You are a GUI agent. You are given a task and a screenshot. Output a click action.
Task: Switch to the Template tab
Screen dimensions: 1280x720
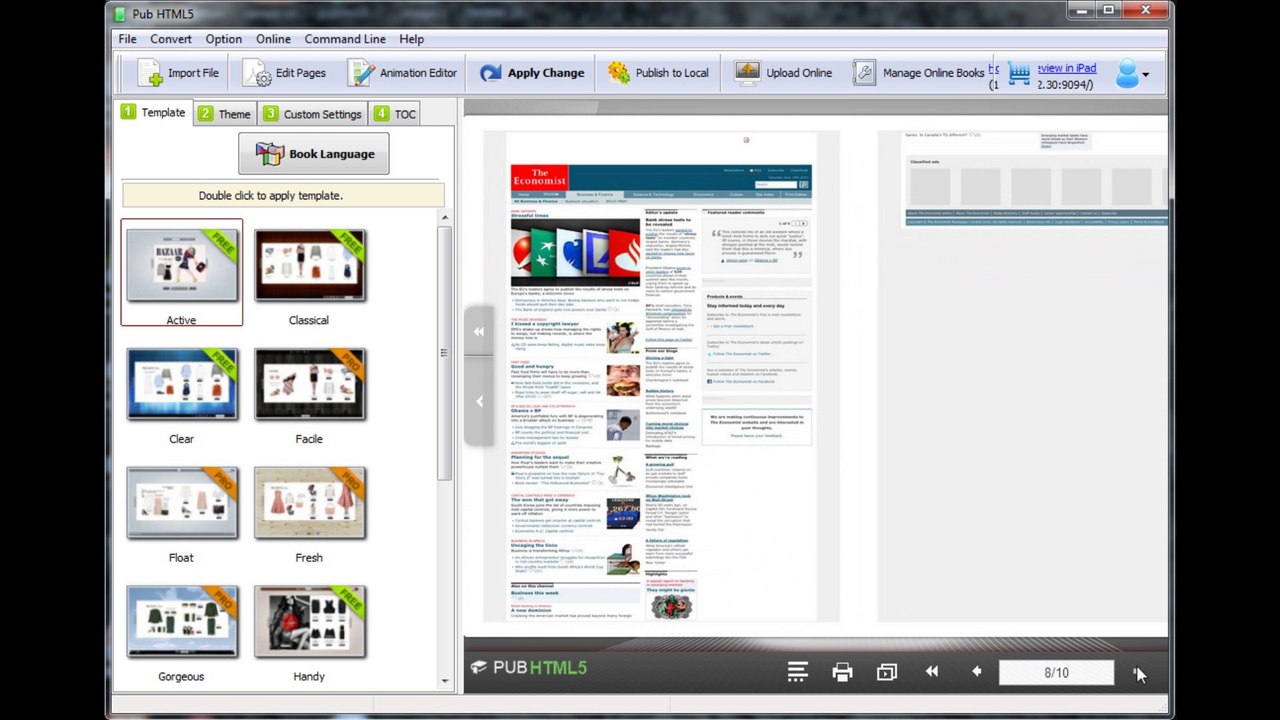(154, 112)
